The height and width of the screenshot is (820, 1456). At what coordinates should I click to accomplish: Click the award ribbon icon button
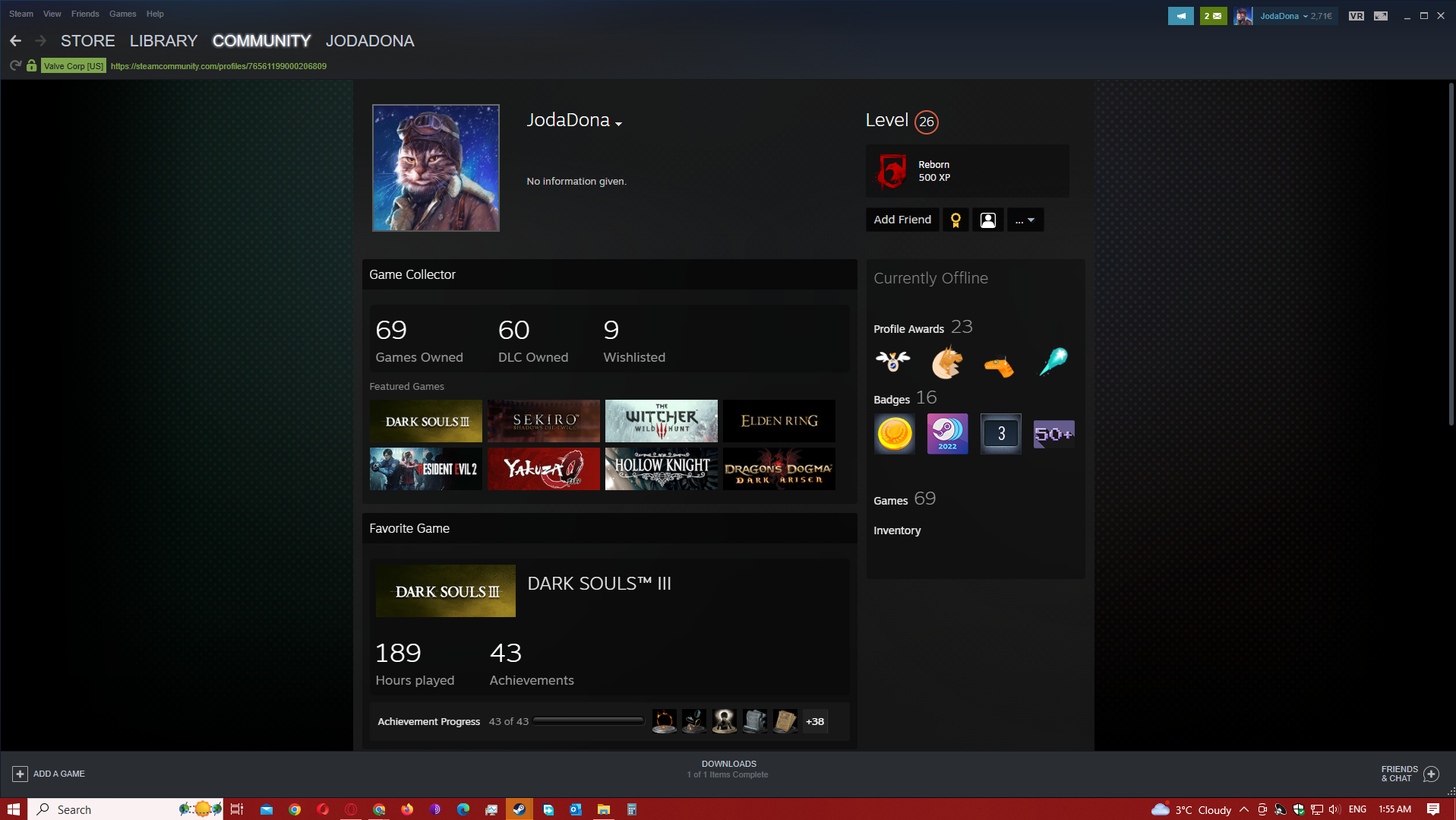(955, 220)
